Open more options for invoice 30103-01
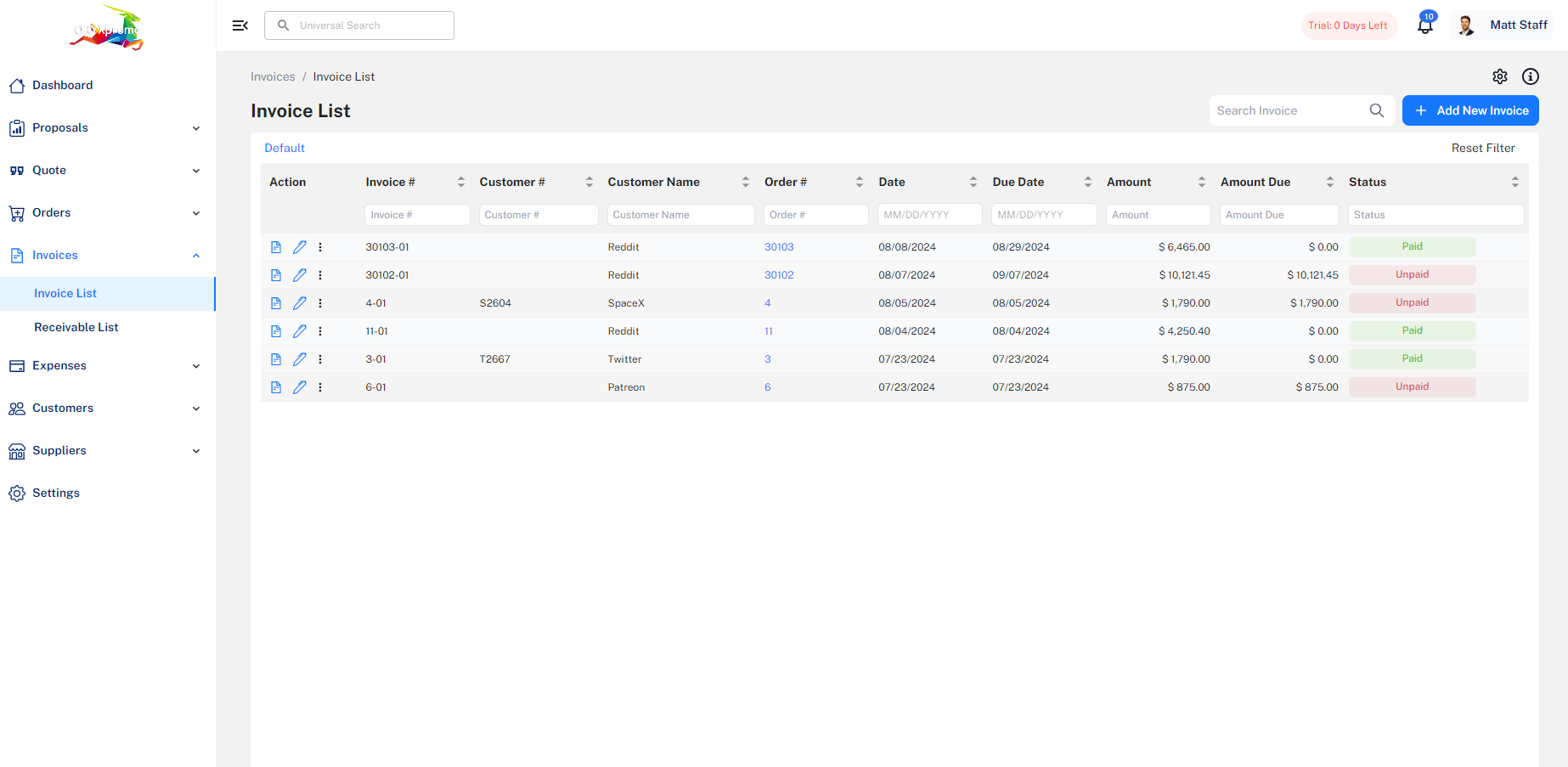 (320, 247)
